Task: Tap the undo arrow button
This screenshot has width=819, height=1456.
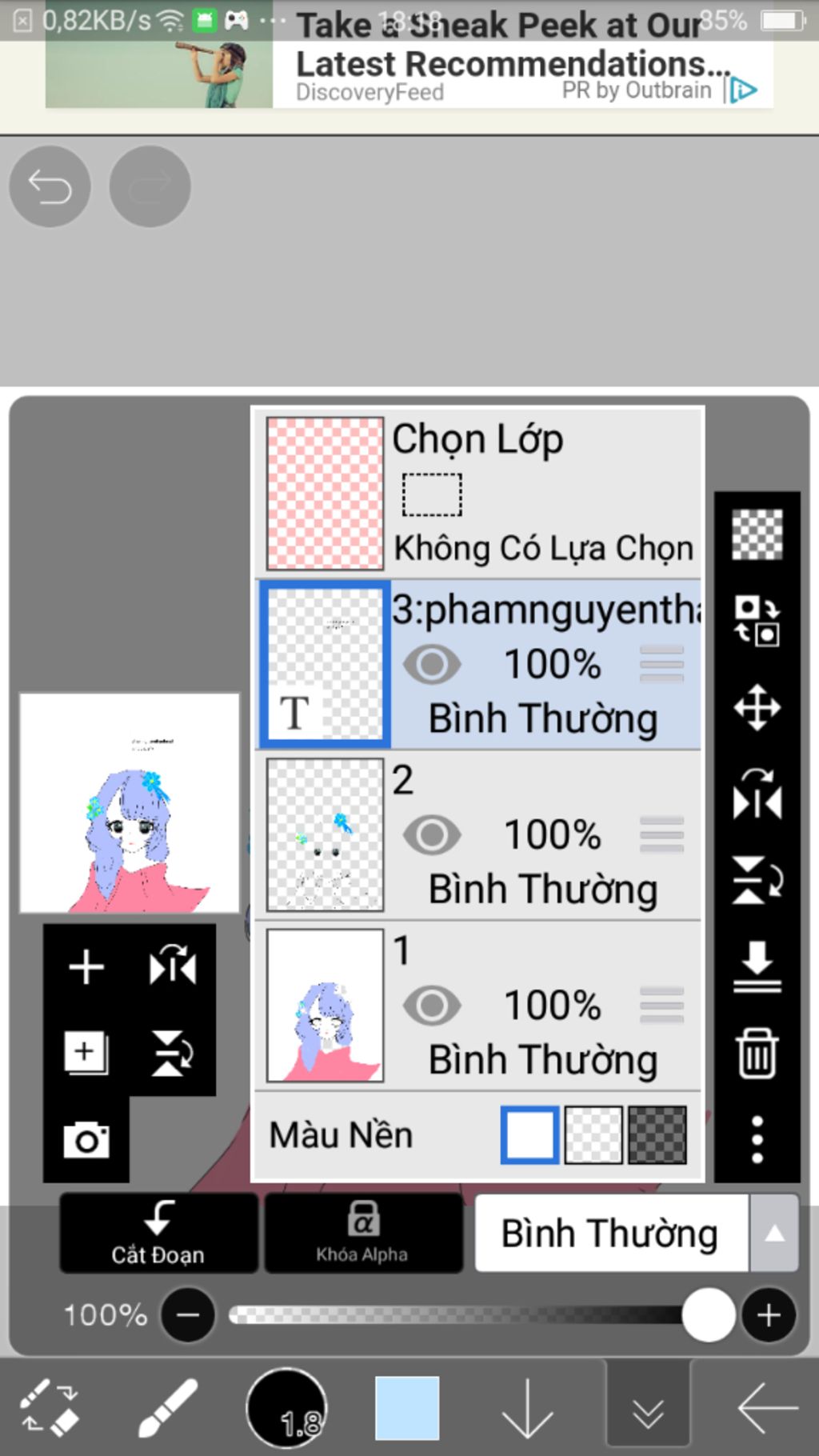Action: [50, 186]
